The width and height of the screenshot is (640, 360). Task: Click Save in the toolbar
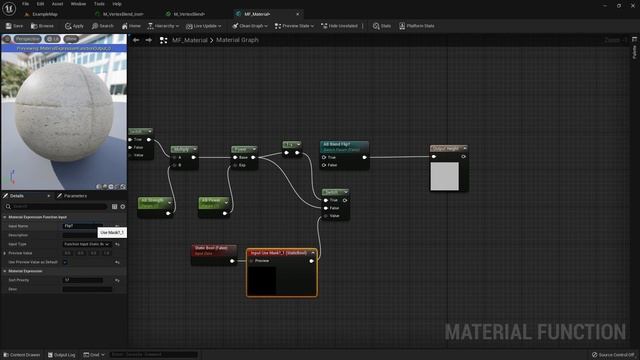pos(14,26)
